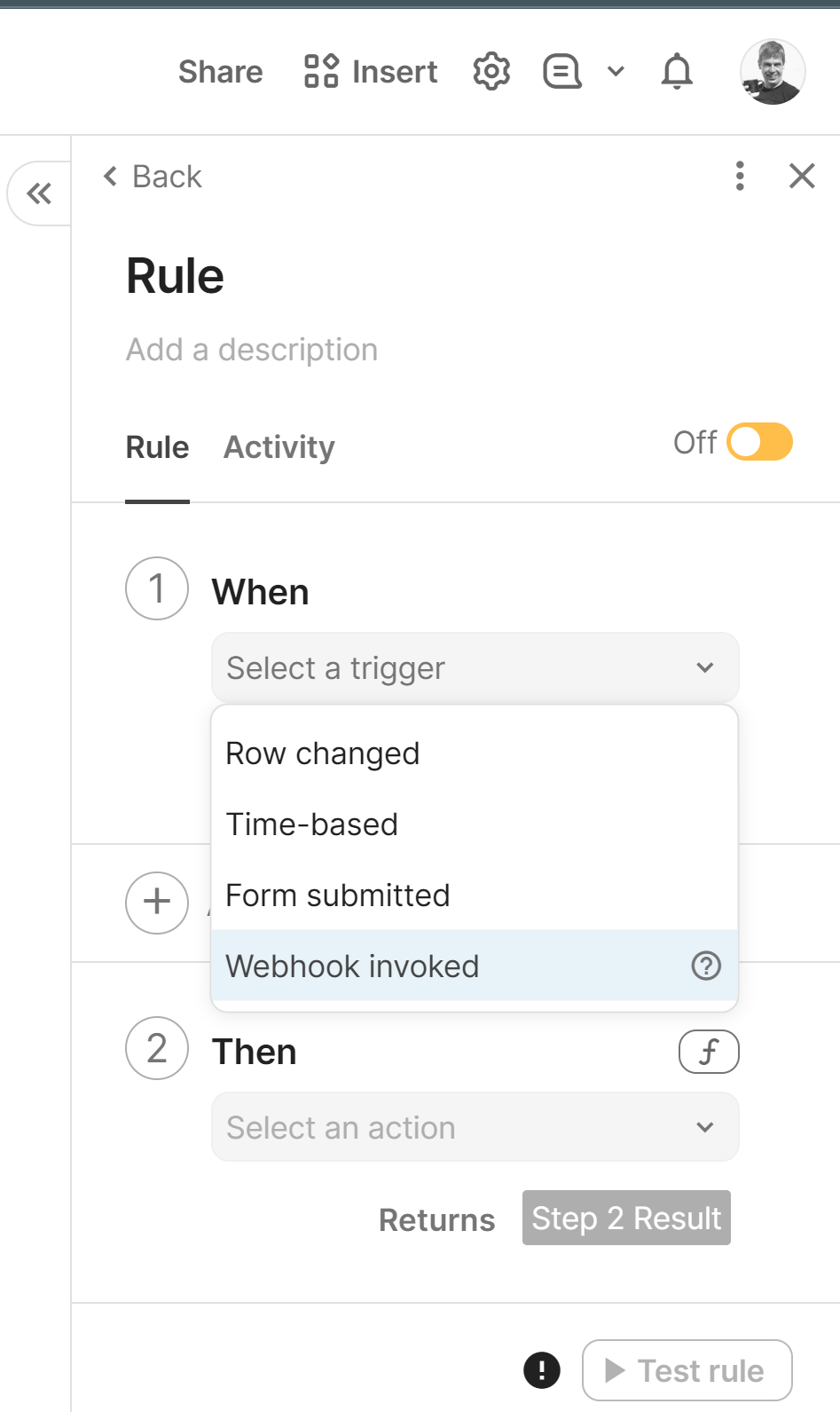Click the formula f icon beside Then
Image resolution: width=840 pixels, height=1412 pixels.
click(x=708, y=1052)
